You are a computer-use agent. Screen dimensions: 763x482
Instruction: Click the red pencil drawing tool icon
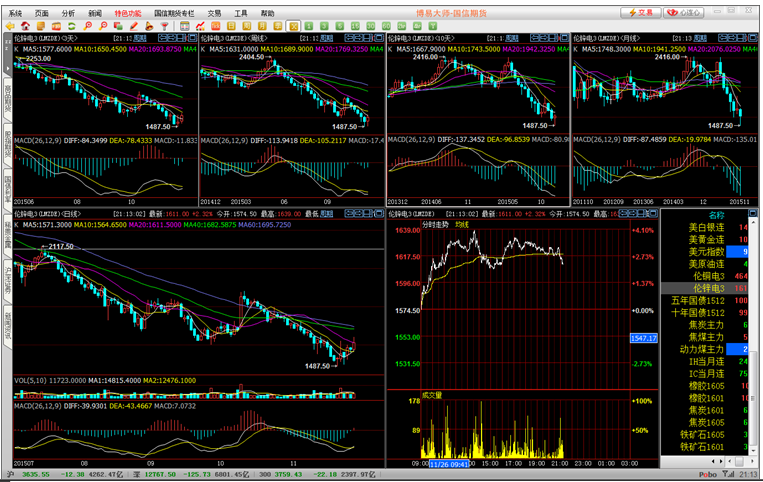(x=134, y=26)
